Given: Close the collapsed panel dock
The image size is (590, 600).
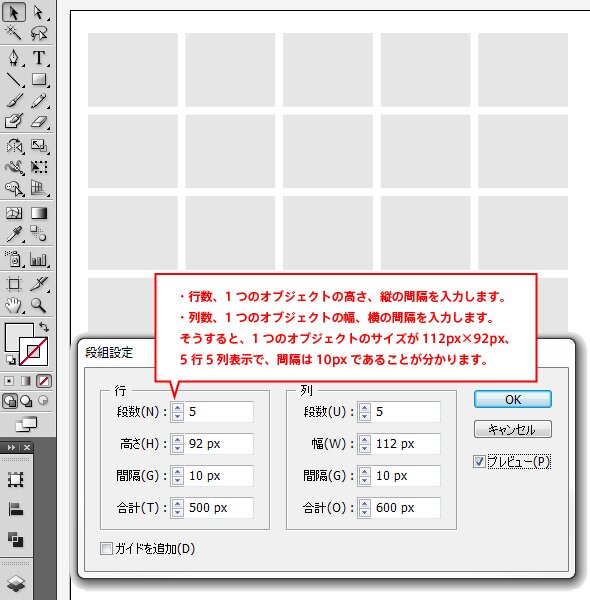Looking at the screenshot, I should 27,447.
